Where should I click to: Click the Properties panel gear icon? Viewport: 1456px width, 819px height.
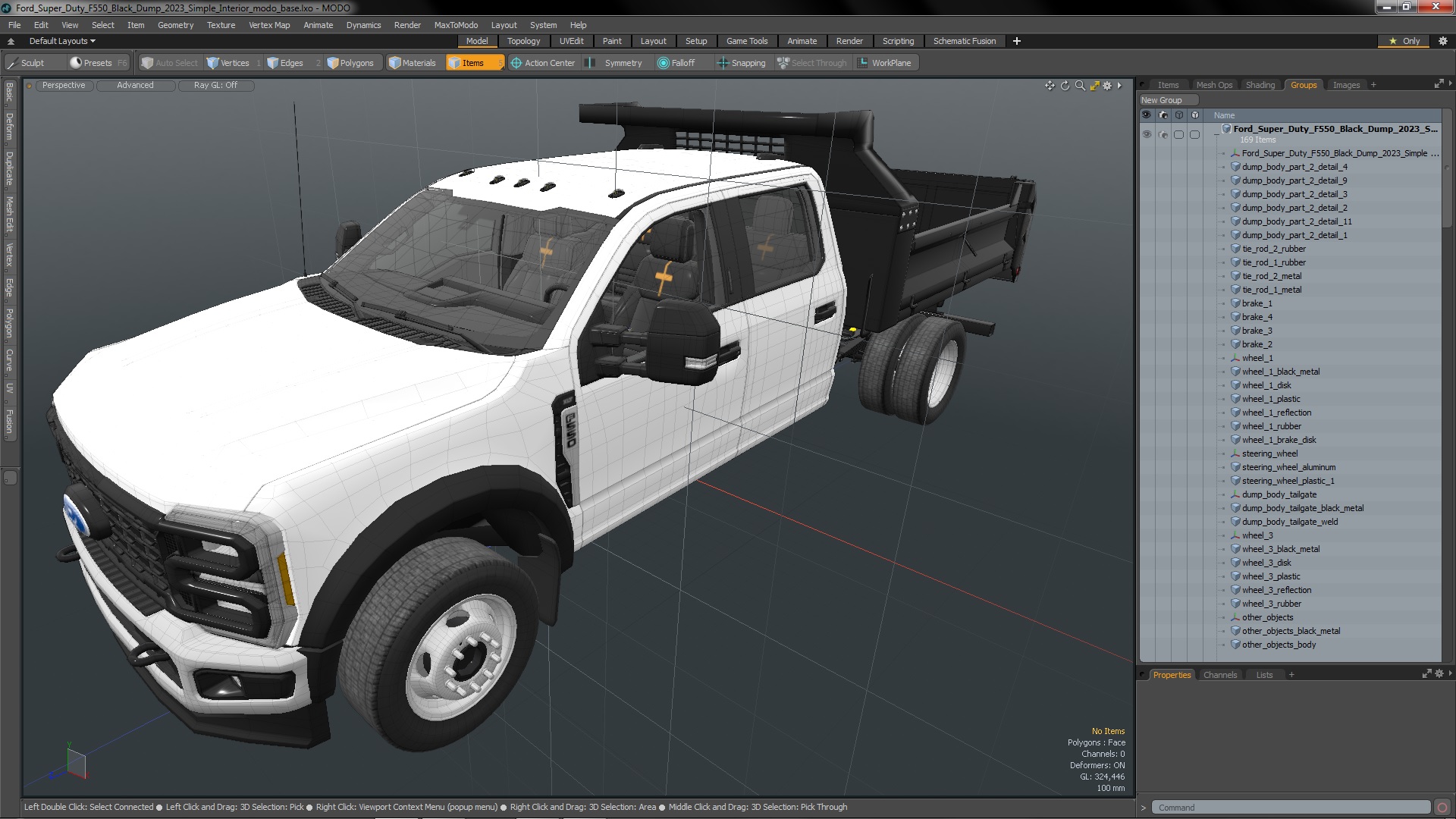click(1439, 673)
